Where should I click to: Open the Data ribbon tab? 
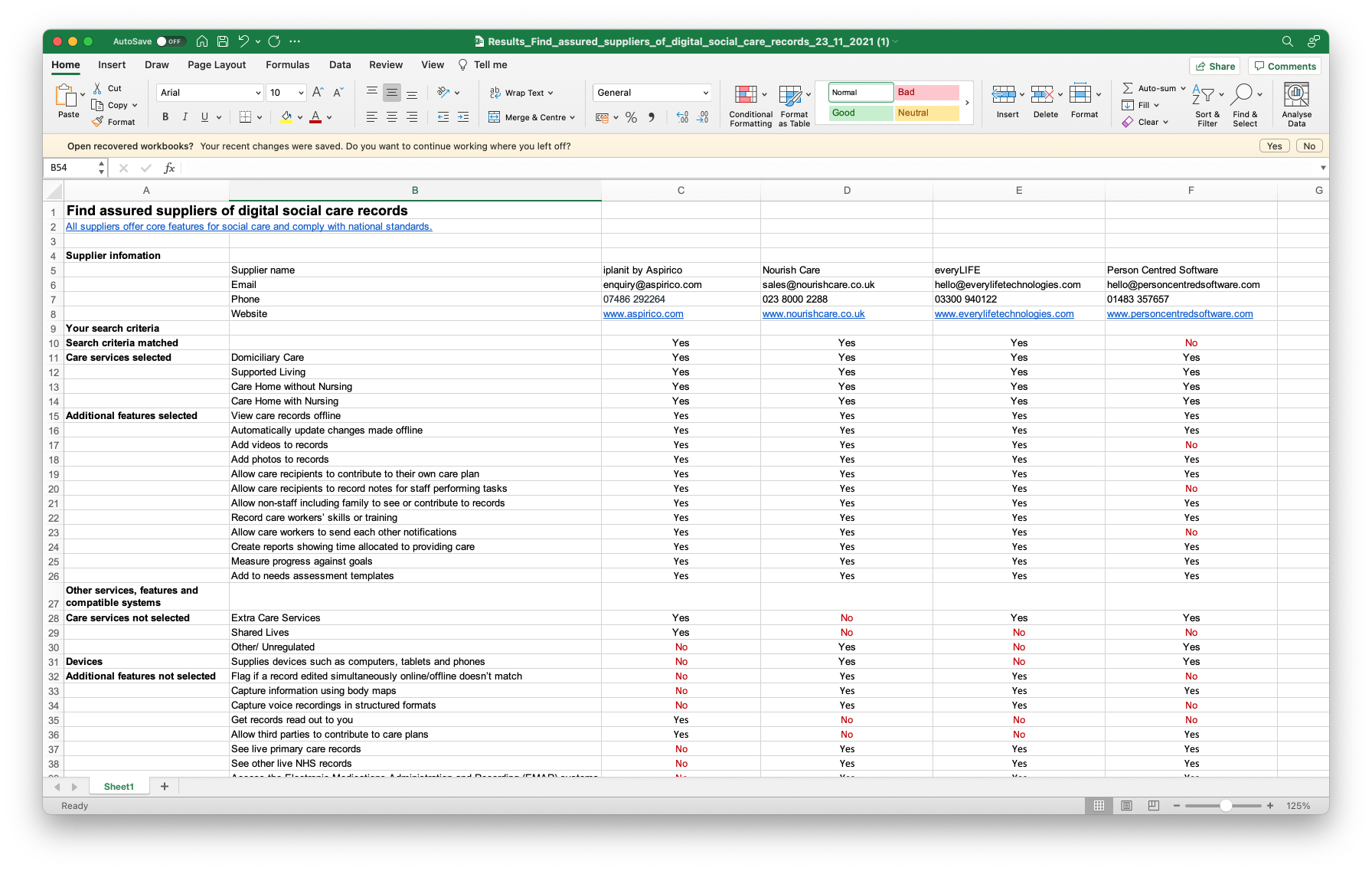pos(340,65)
